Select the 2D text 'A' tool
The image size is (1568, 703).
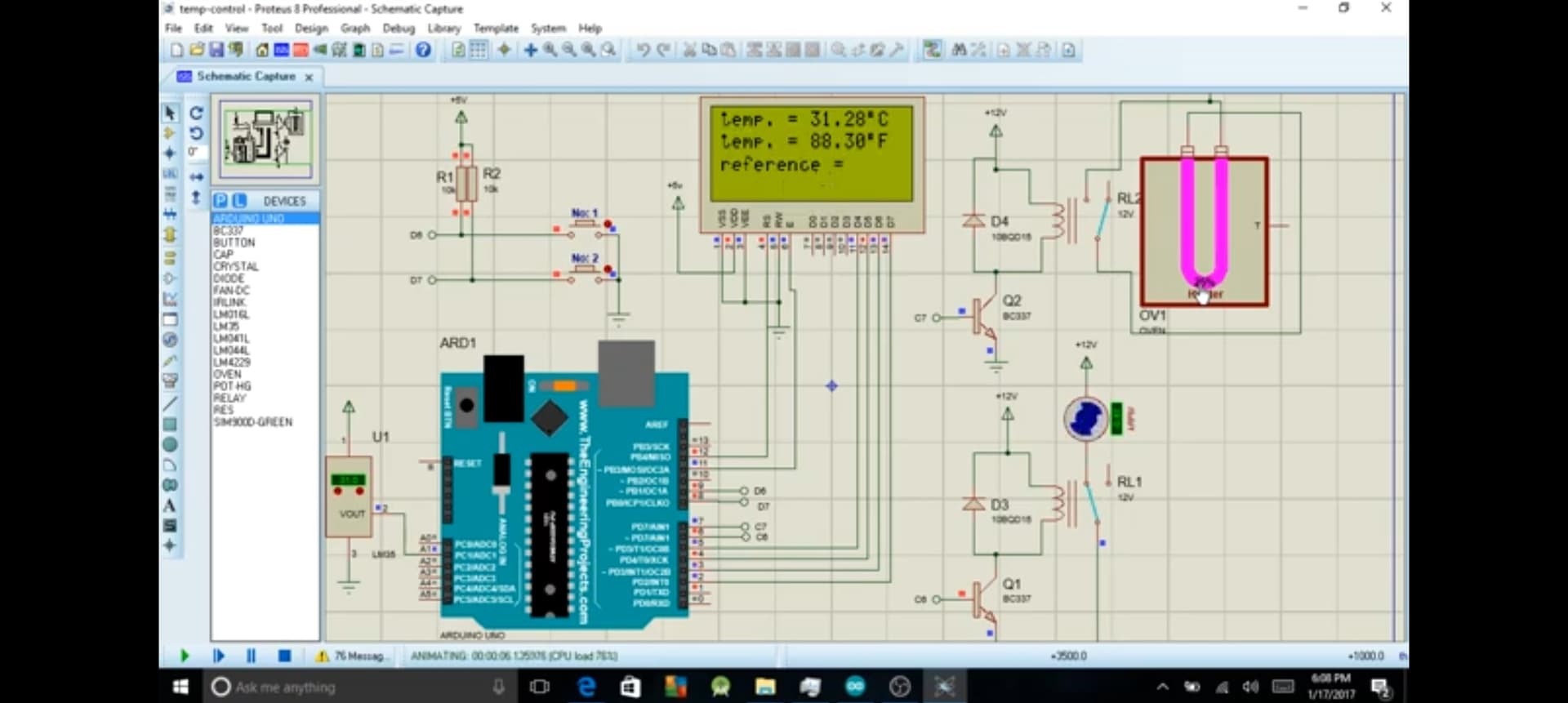coord(170,505)
